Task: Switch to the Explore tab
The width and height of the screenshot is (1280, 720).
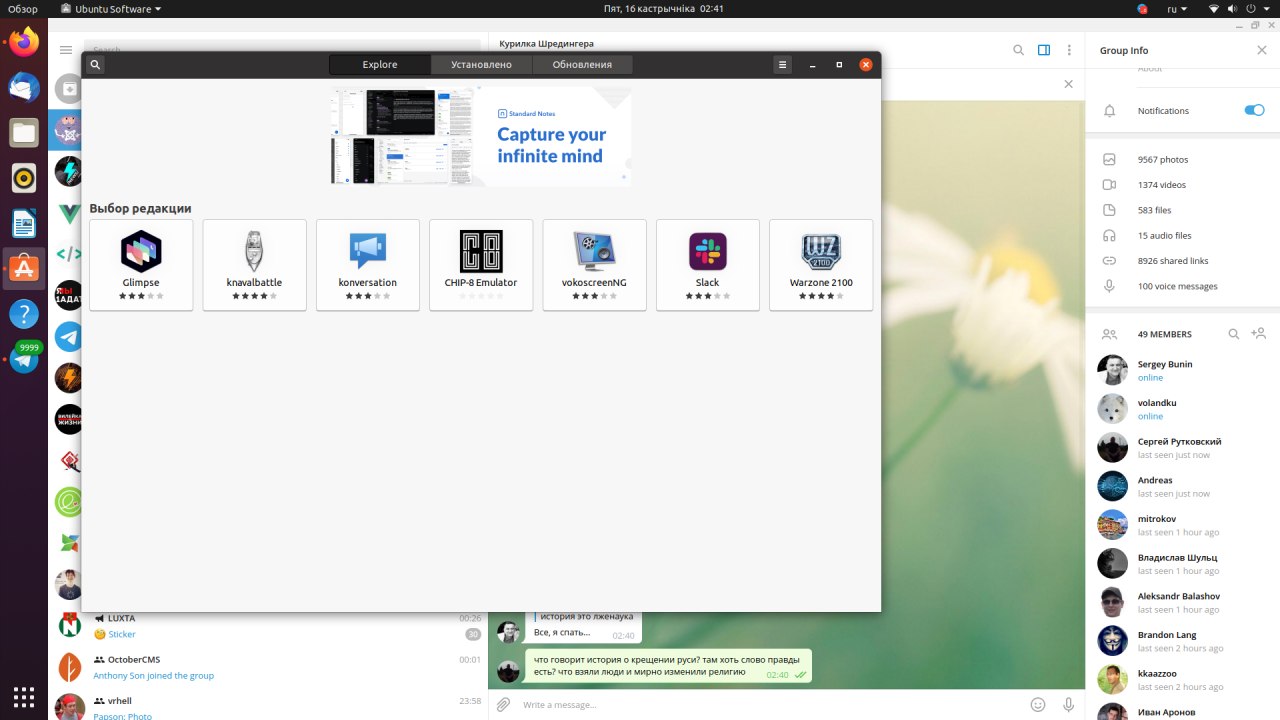Action: tap(380, 64)
